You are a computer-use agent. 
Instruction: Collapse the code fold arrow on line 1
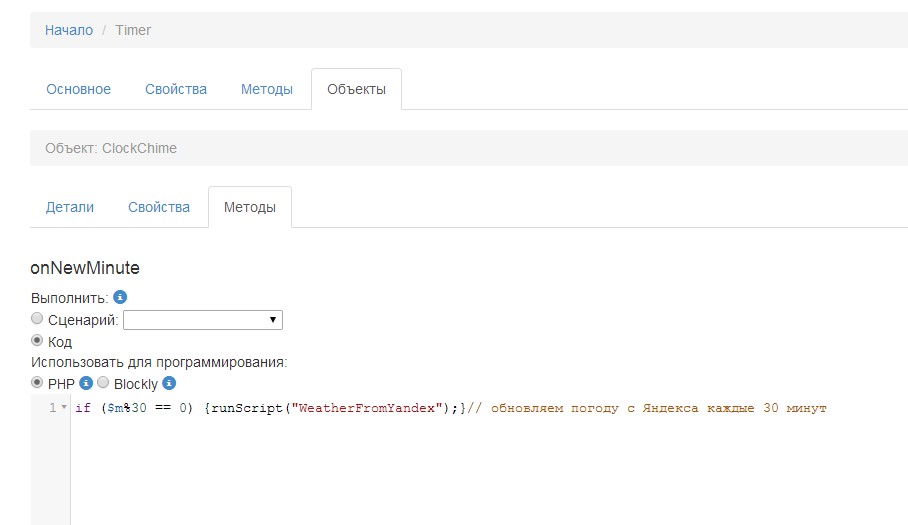[x=64, y=408]
